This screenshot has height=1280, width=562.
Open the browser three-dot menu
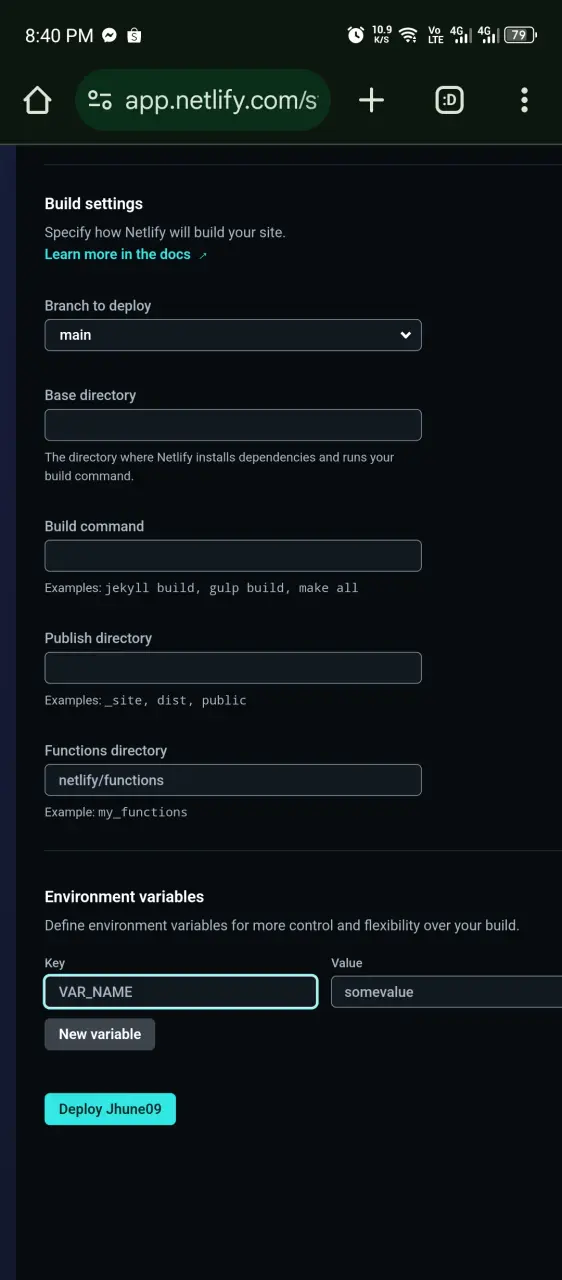pyautogui.click(x=524, y=100)
